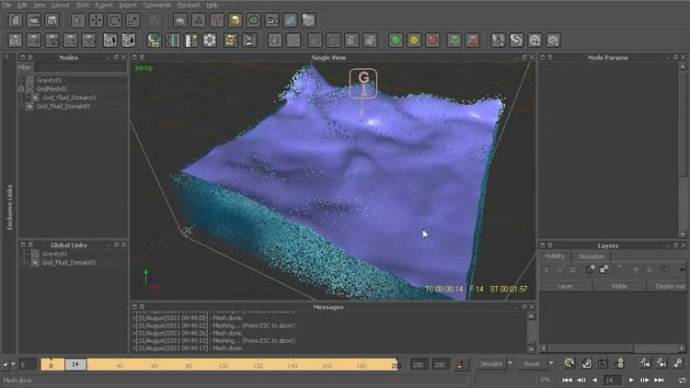Jump to the first frame
The width and height of the screenshot is (690, 388).
567,380
